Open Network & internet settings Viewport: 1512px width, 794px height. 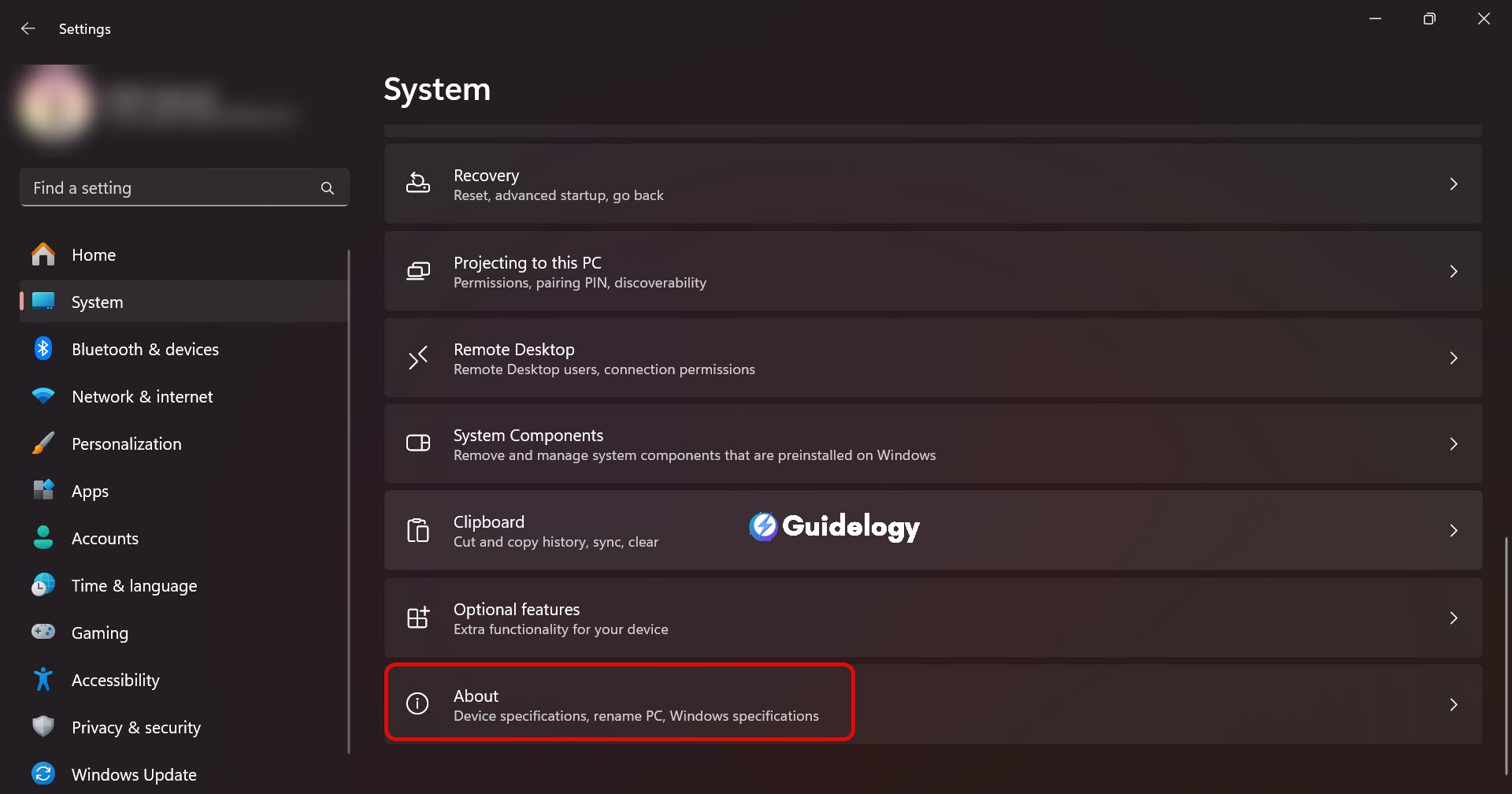(142, 397)
